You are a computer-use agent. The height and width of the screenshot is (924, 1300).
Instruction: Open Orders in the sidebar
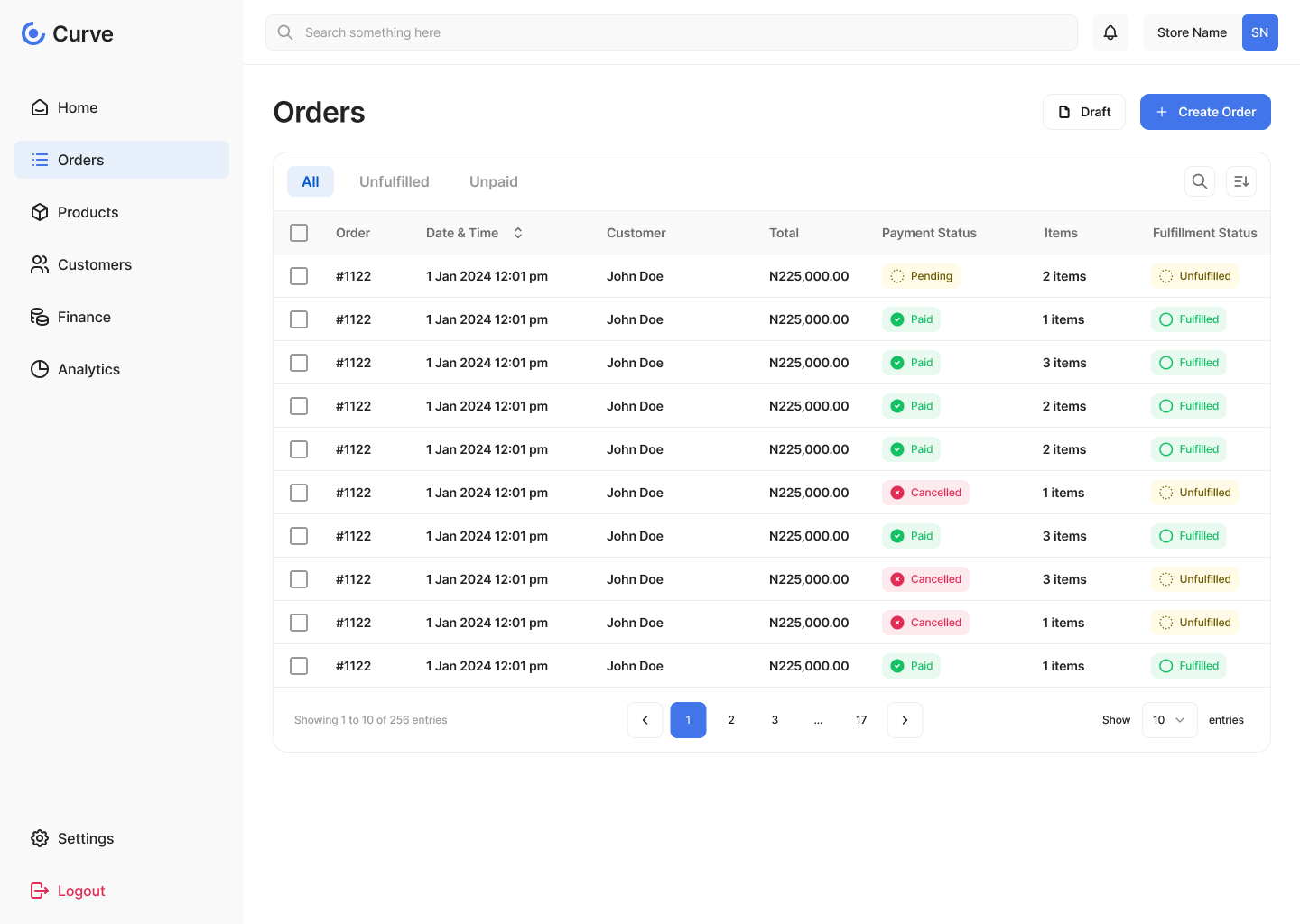122,160
